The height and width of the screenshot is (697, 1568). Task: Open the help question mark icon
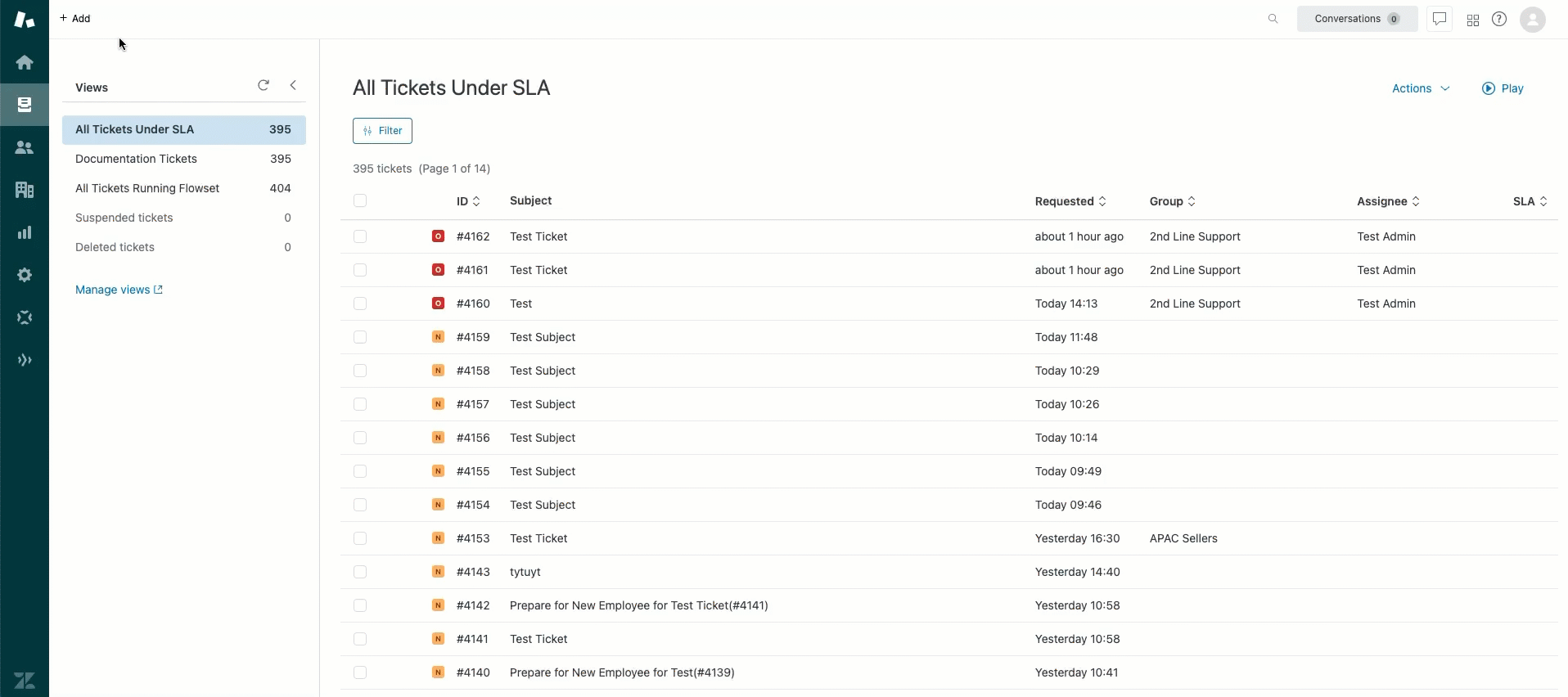[x=1499, y=19]
